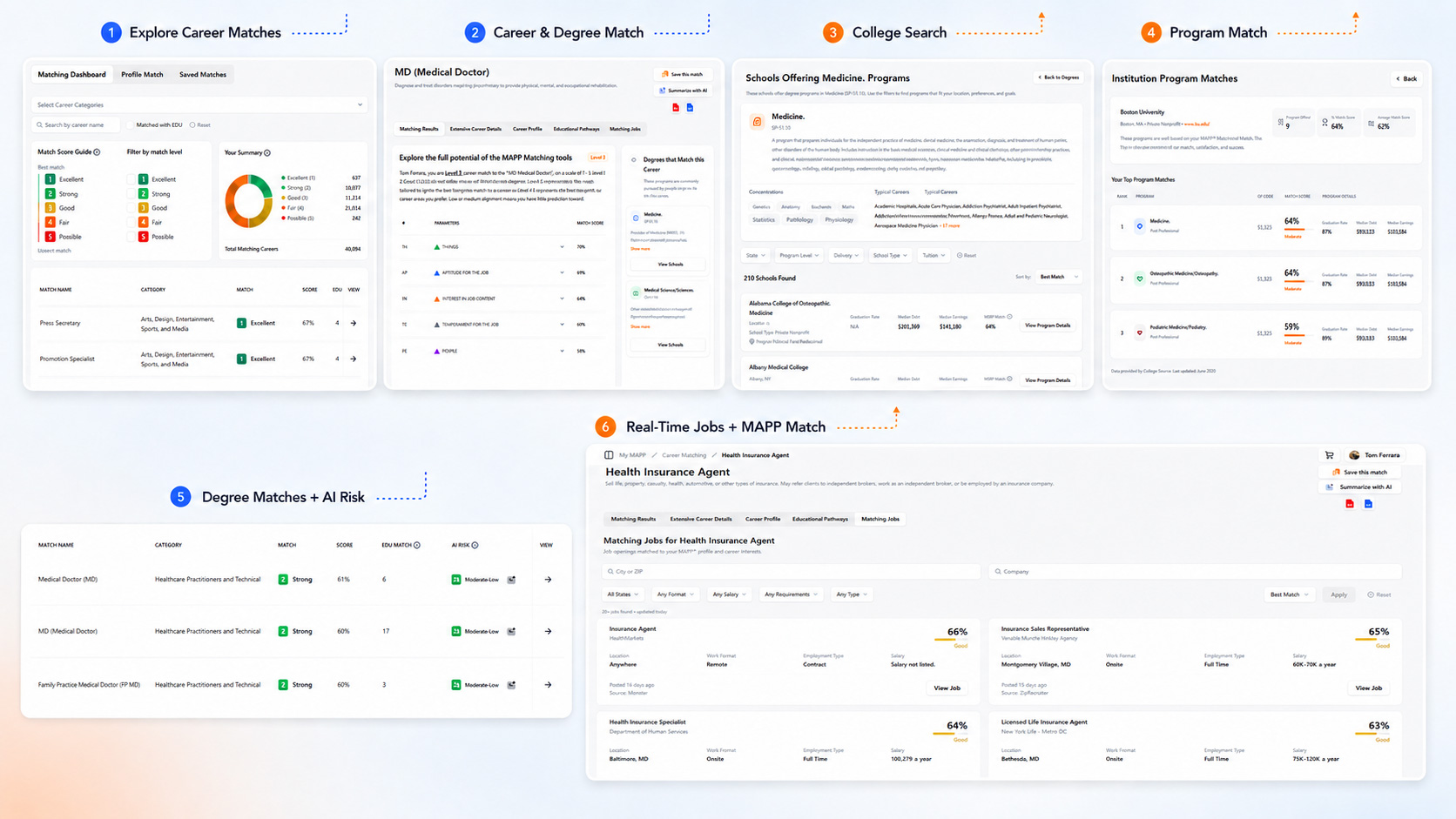Check Excellent under Filter by match level
1456x819 pixels.
131,179
